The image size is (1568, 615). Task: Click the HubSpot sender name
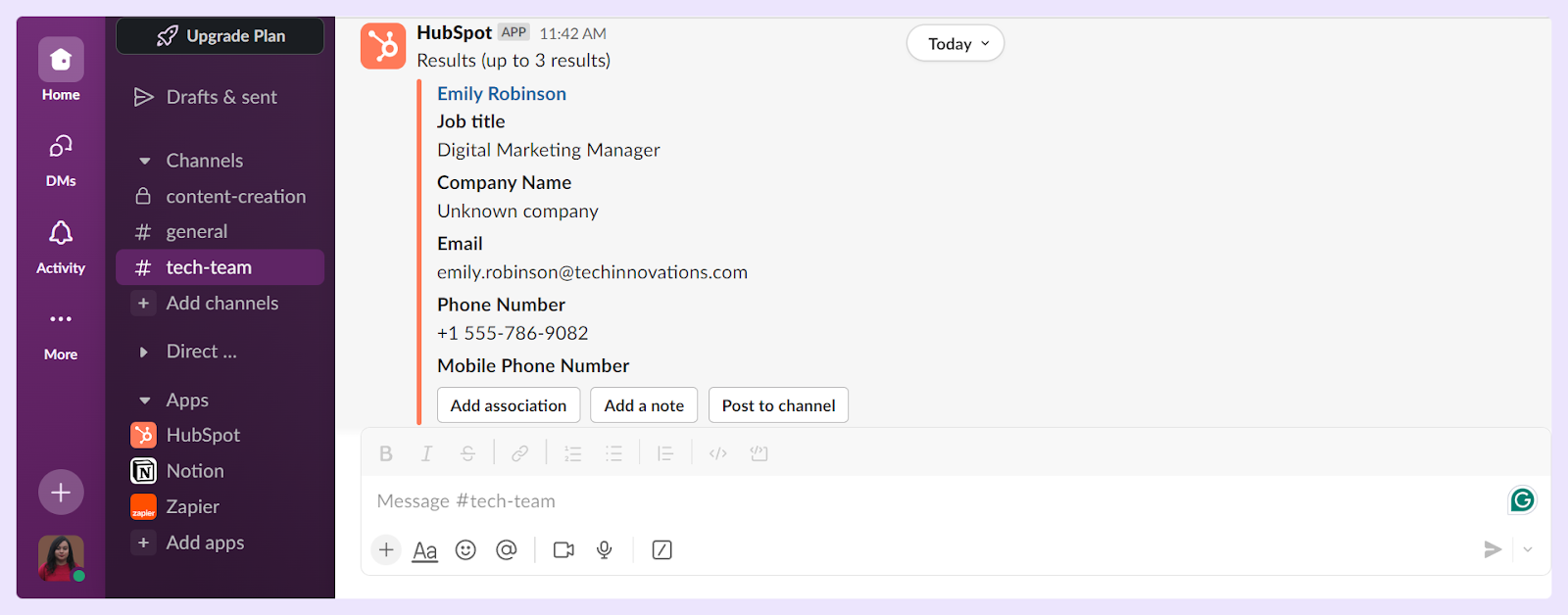[x=454, y=32]
